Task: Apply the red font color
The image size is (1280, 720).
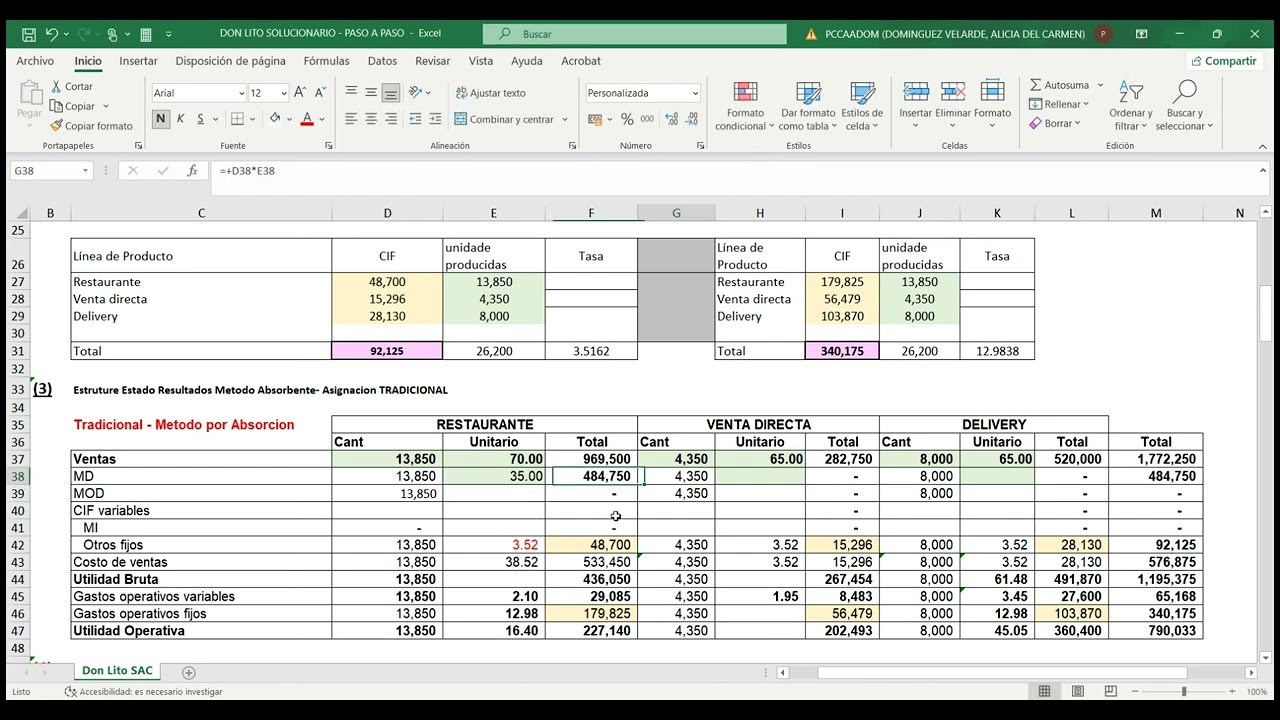Action: [307, 119]
